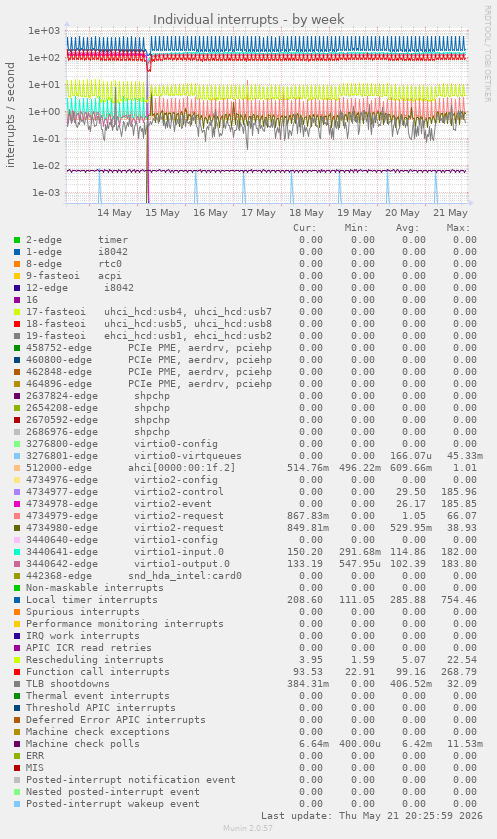The height and width of the screenshot is (839, 497).
Task: Click the Last update timestamp text
Action: tap(372, 816)
